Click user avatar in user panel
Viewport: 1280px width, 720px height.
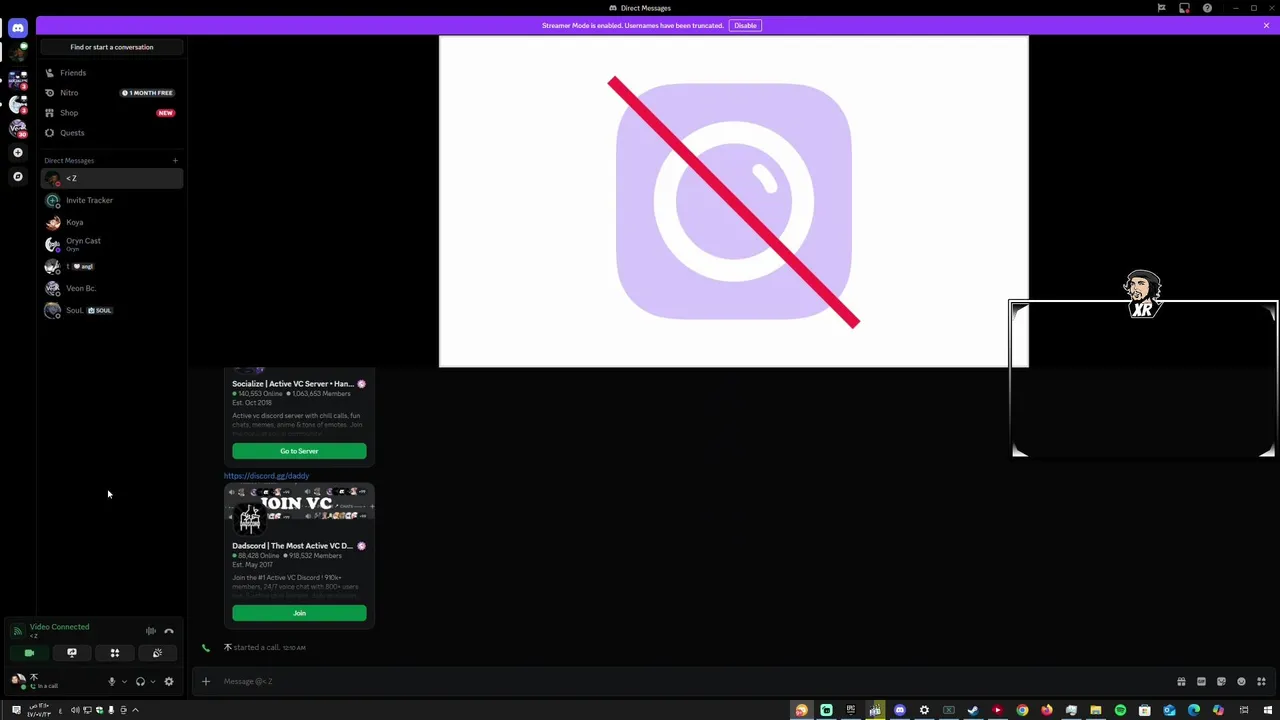[19, 680]
